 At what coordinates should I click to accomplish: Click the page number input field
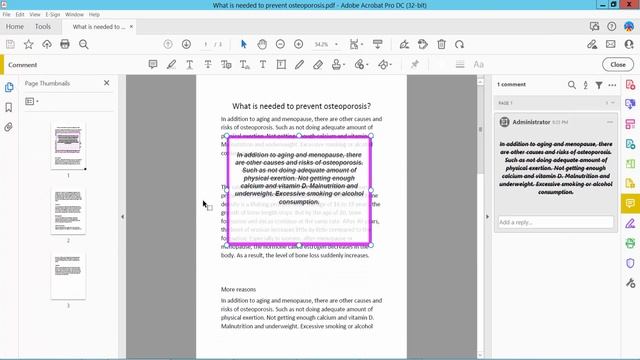point(206,44)
